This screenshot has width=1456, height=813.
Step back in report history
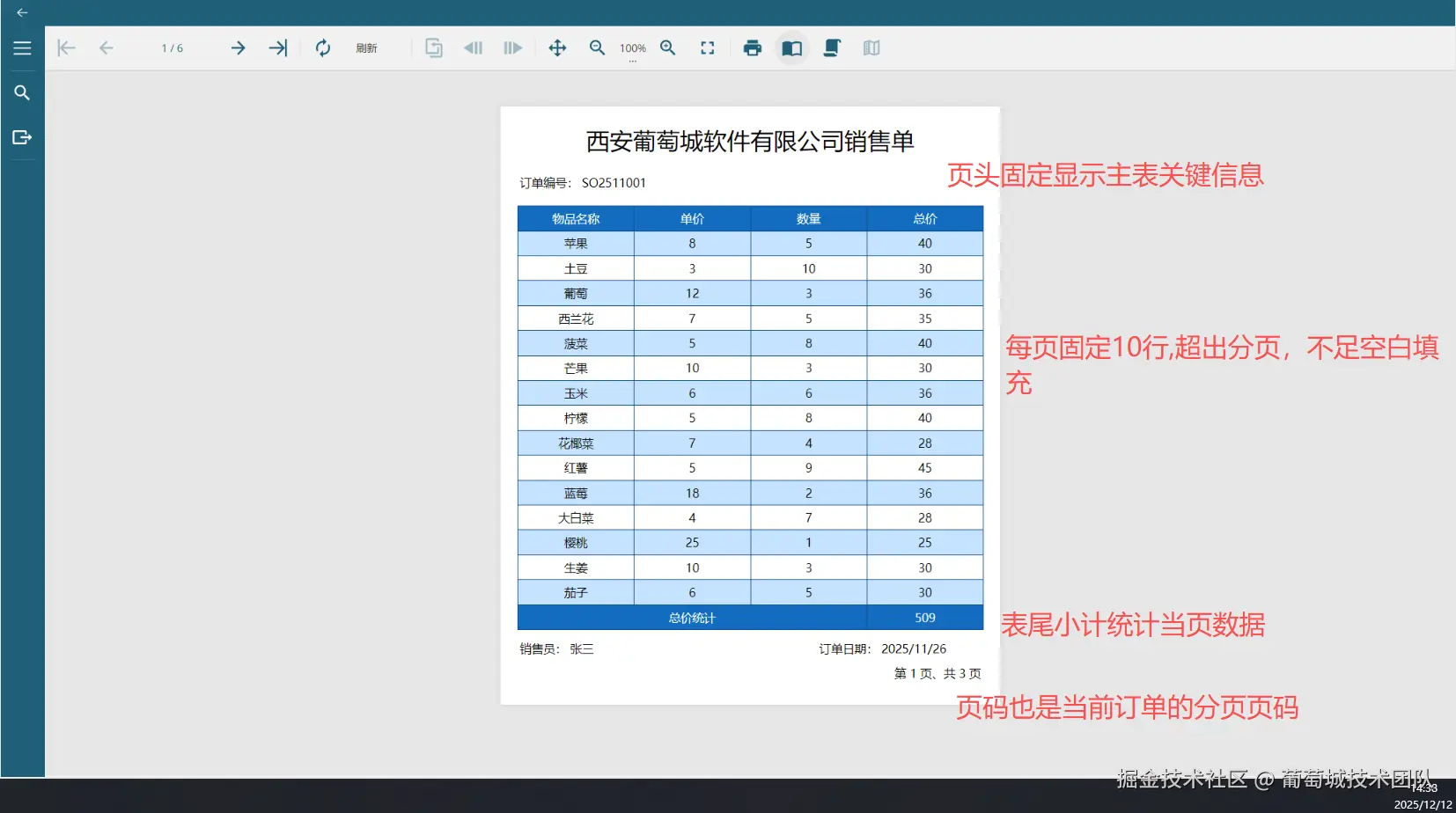click(x=474, y=48)
